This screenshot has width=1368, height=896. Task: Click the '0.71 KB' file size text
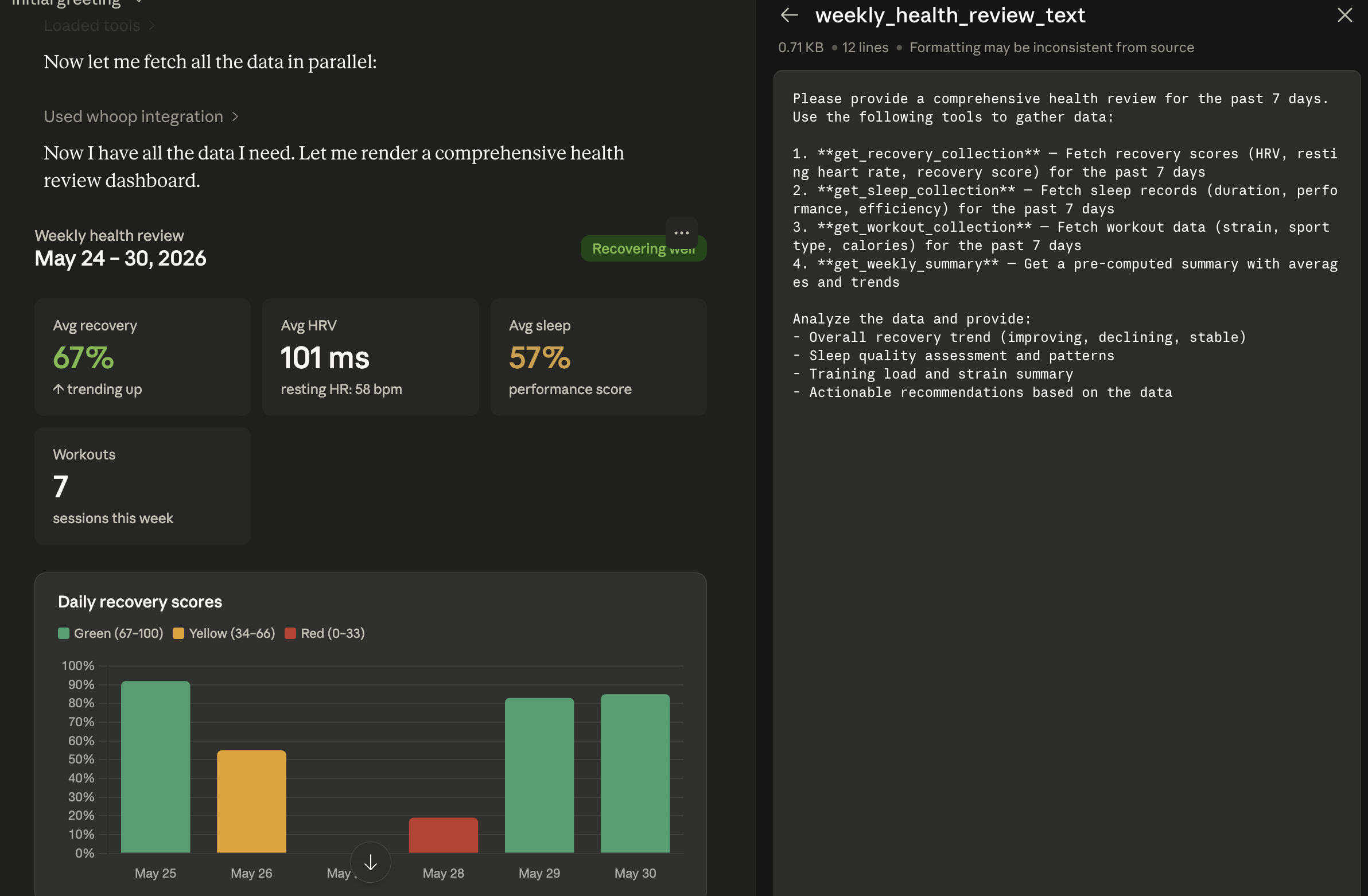[800, 48]
